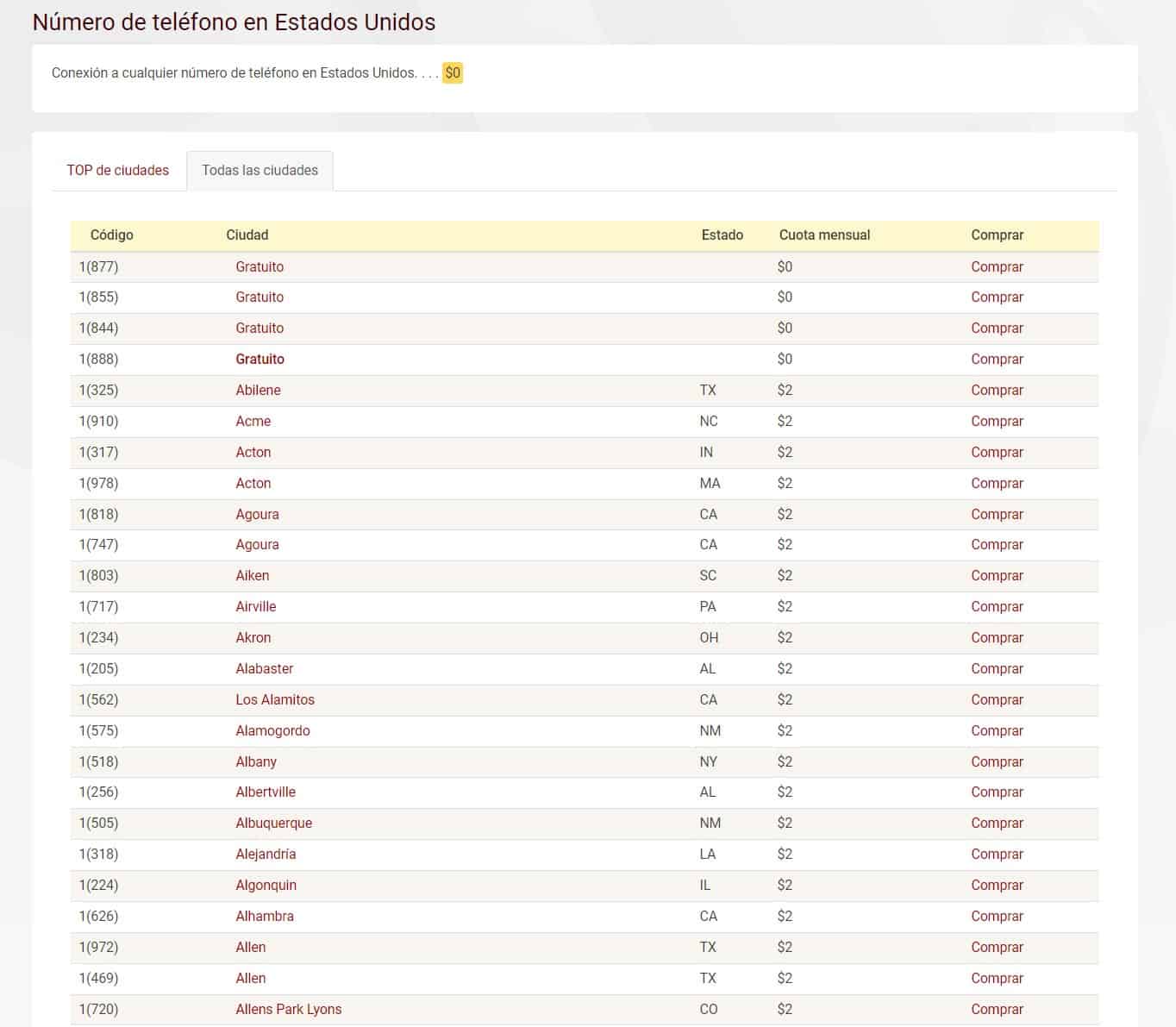Viewport: 1176px width, 1027px height.
Task: Open Allens Park Lyons city link
Action: tap(288, 1009)
